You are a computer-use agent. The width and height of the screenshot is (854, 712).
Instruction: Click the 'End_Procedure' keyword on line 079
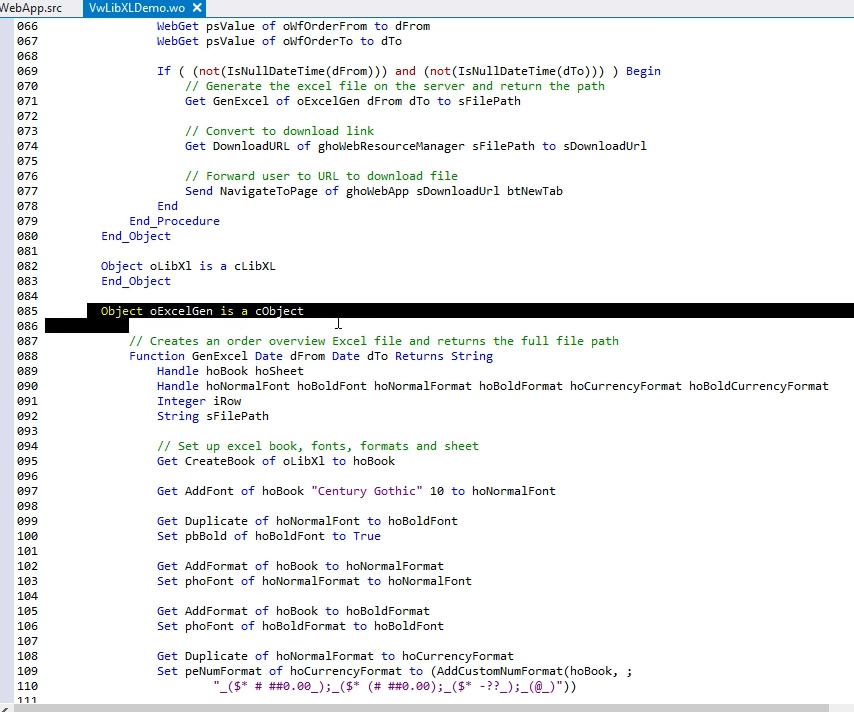(174, 221)
